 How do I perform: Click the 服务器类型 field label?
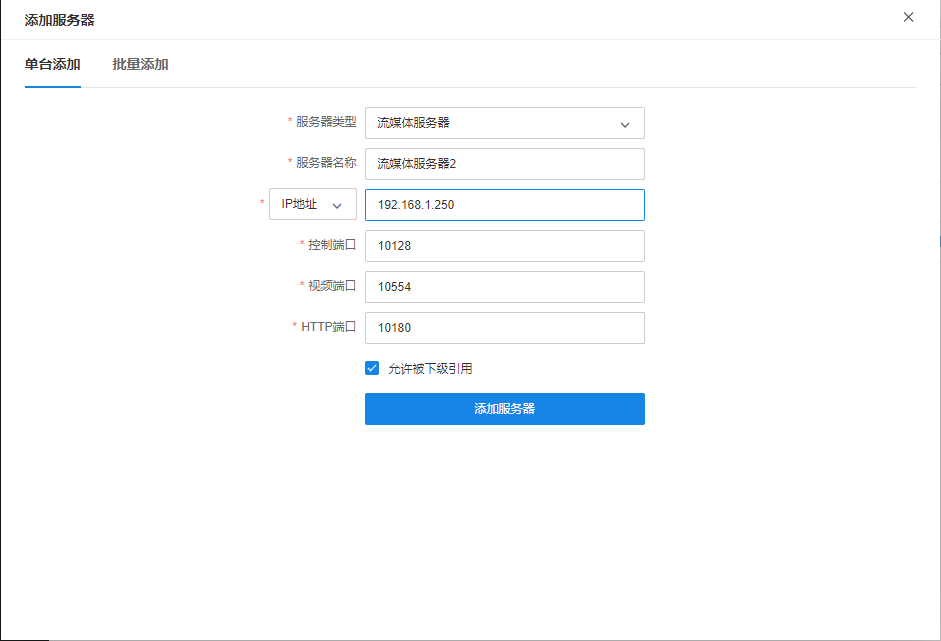point(326,122)
